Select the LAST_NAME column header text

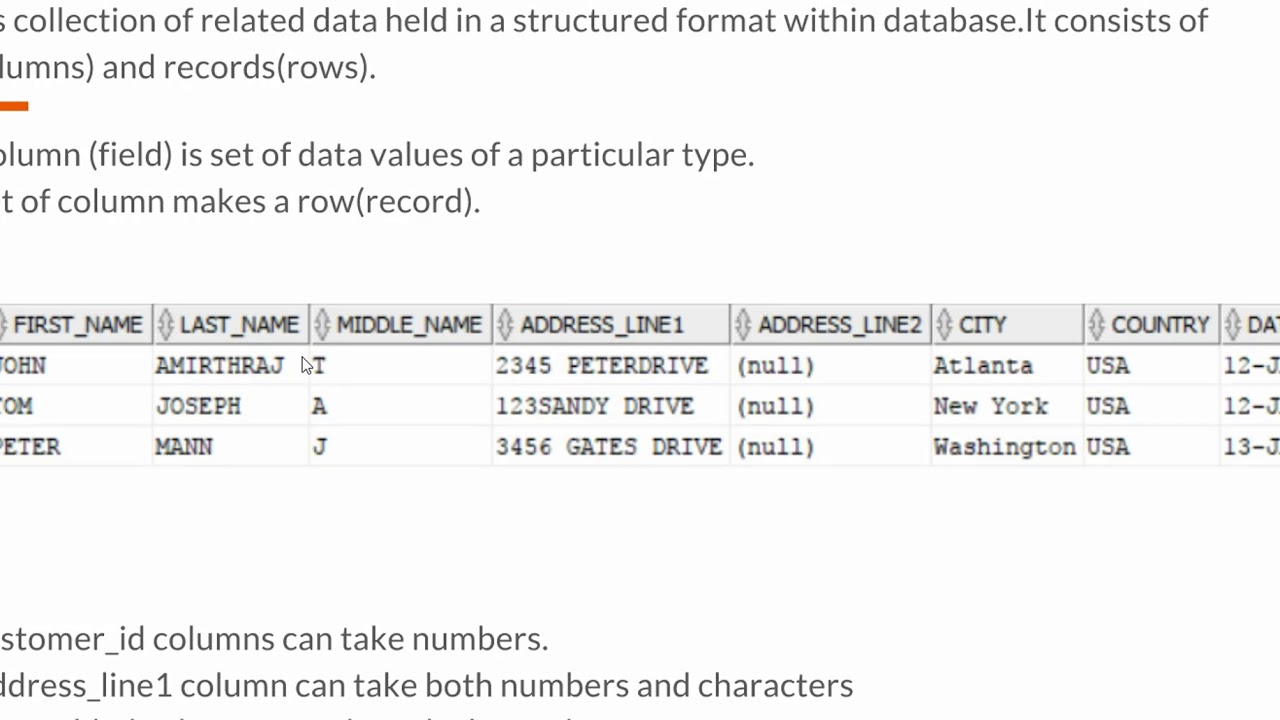point(239,325)
